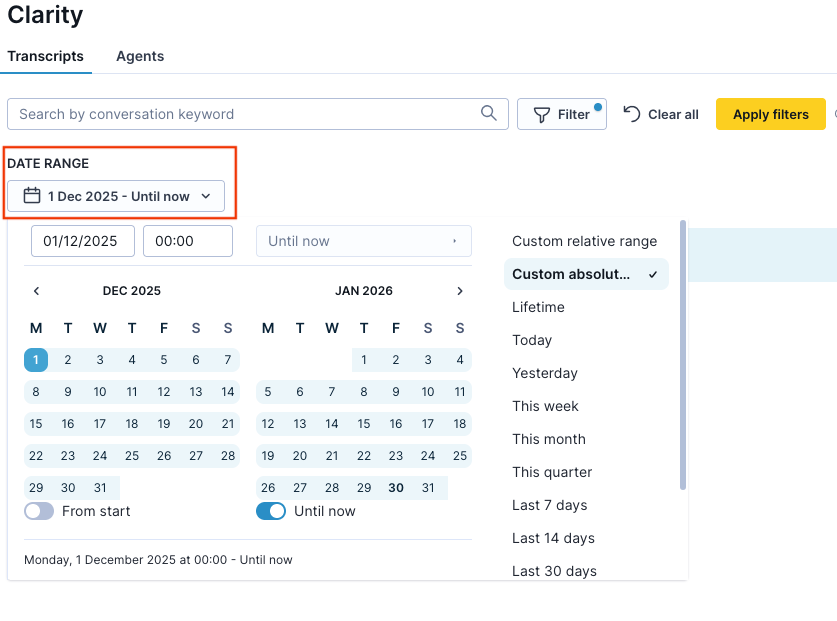Disable the Until now toggle
The width and height of the screenshot is (837, 621).
(x=269, y=511)
